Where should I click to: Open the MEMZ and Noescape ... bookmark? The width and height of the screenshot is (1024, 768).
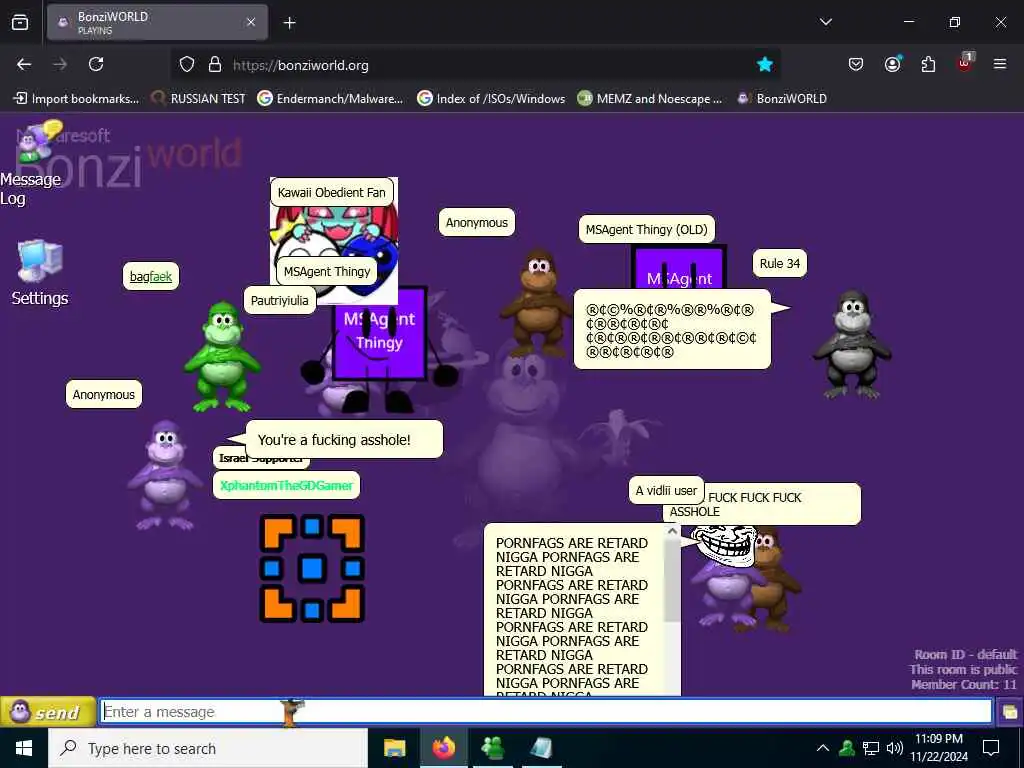(x=650, y=99)
